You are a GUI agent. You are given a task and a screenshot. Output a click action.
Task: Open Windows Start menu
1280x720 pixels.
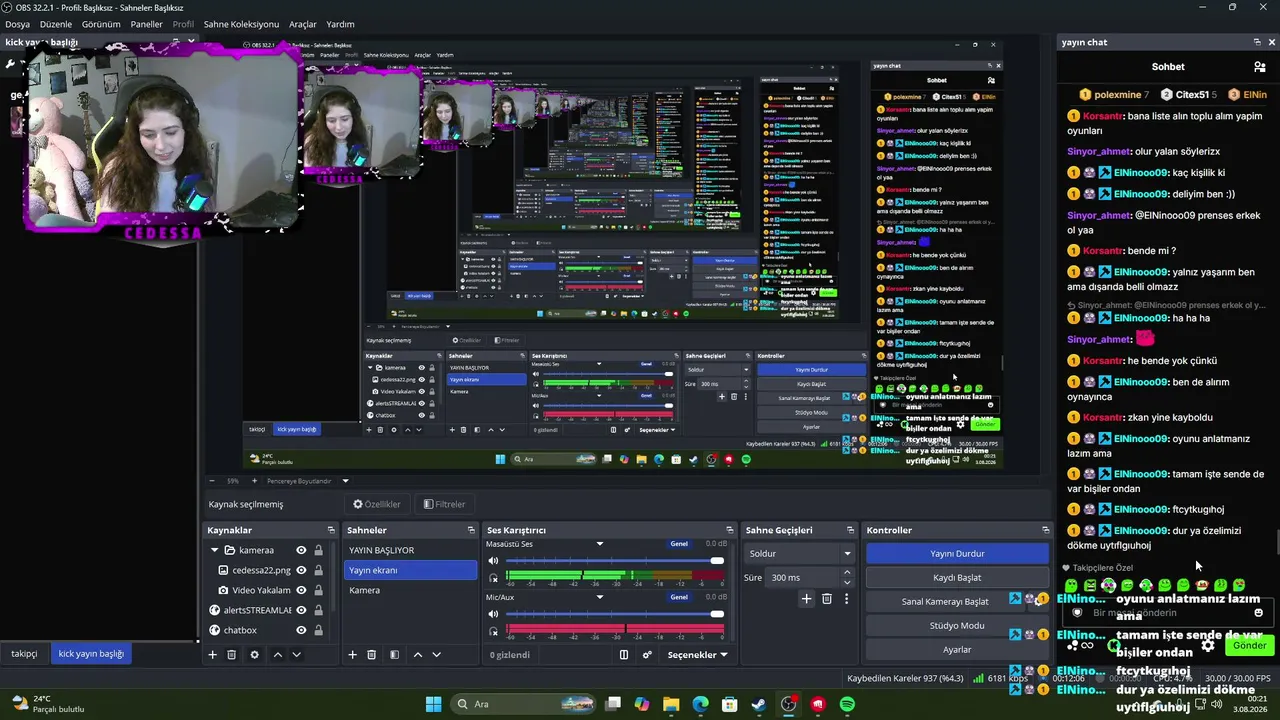pyautogui.click(x=433, y=704)
